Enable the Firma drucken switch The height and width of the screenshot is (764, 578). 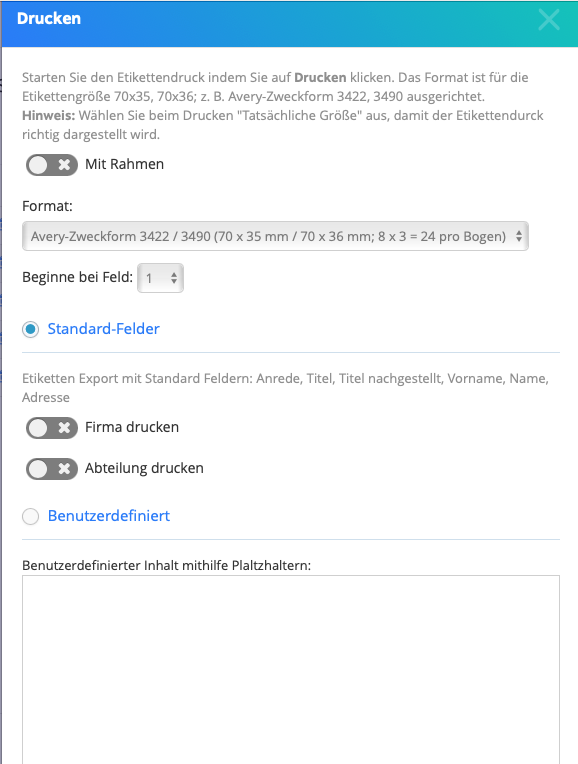click(52, 428)
